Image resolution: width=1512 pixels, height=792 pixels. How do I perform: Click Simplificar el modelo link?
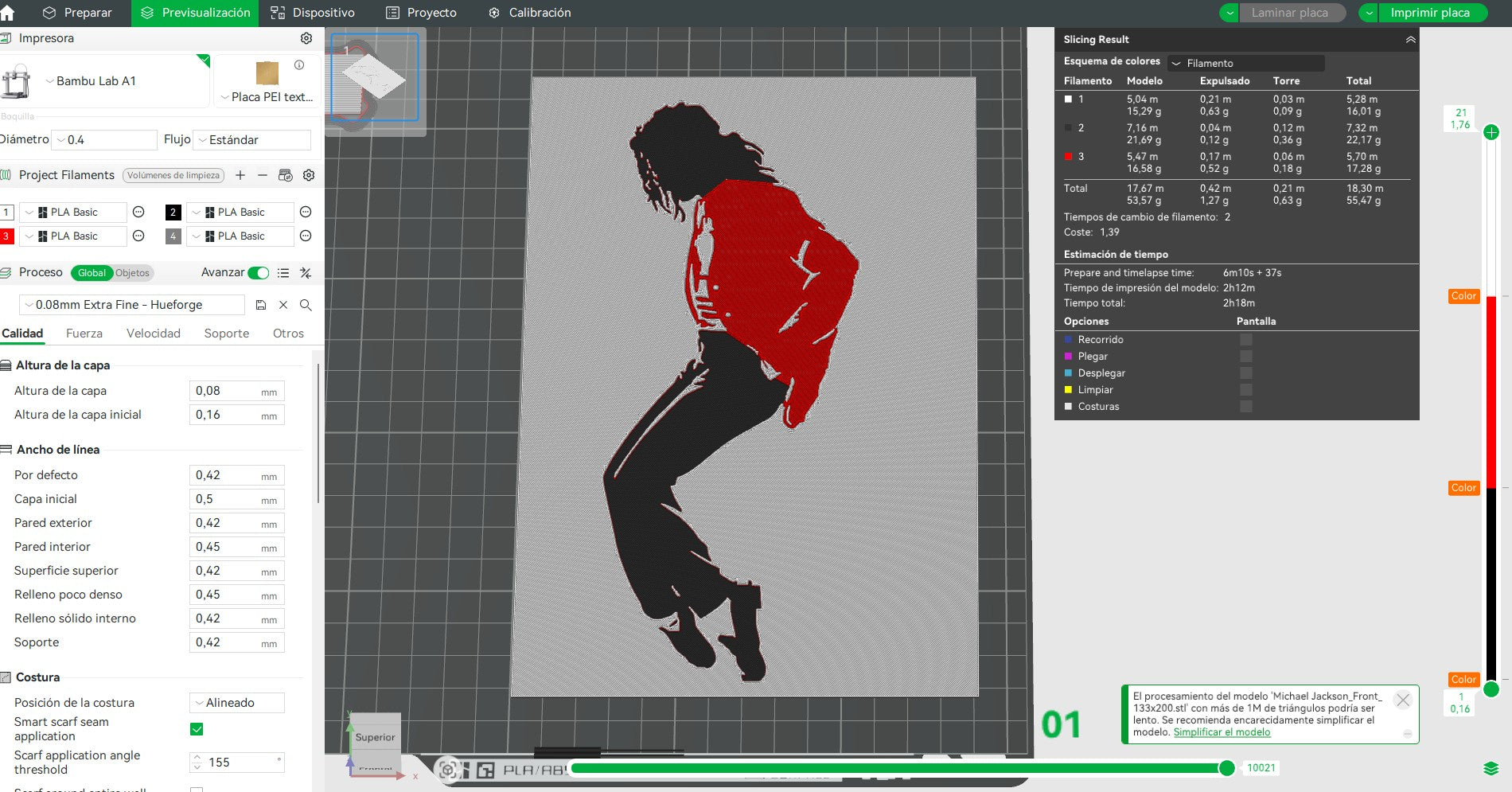pyautogui.click(x=1222, y=732)
